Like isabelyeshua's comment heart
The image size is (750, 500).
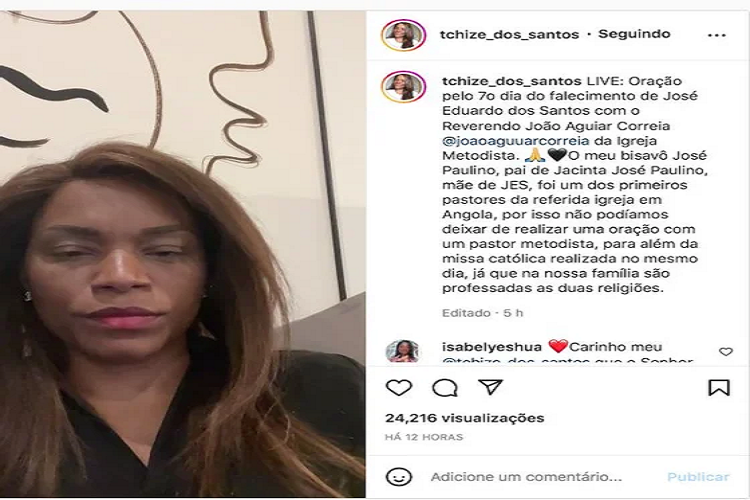(726, 352)
